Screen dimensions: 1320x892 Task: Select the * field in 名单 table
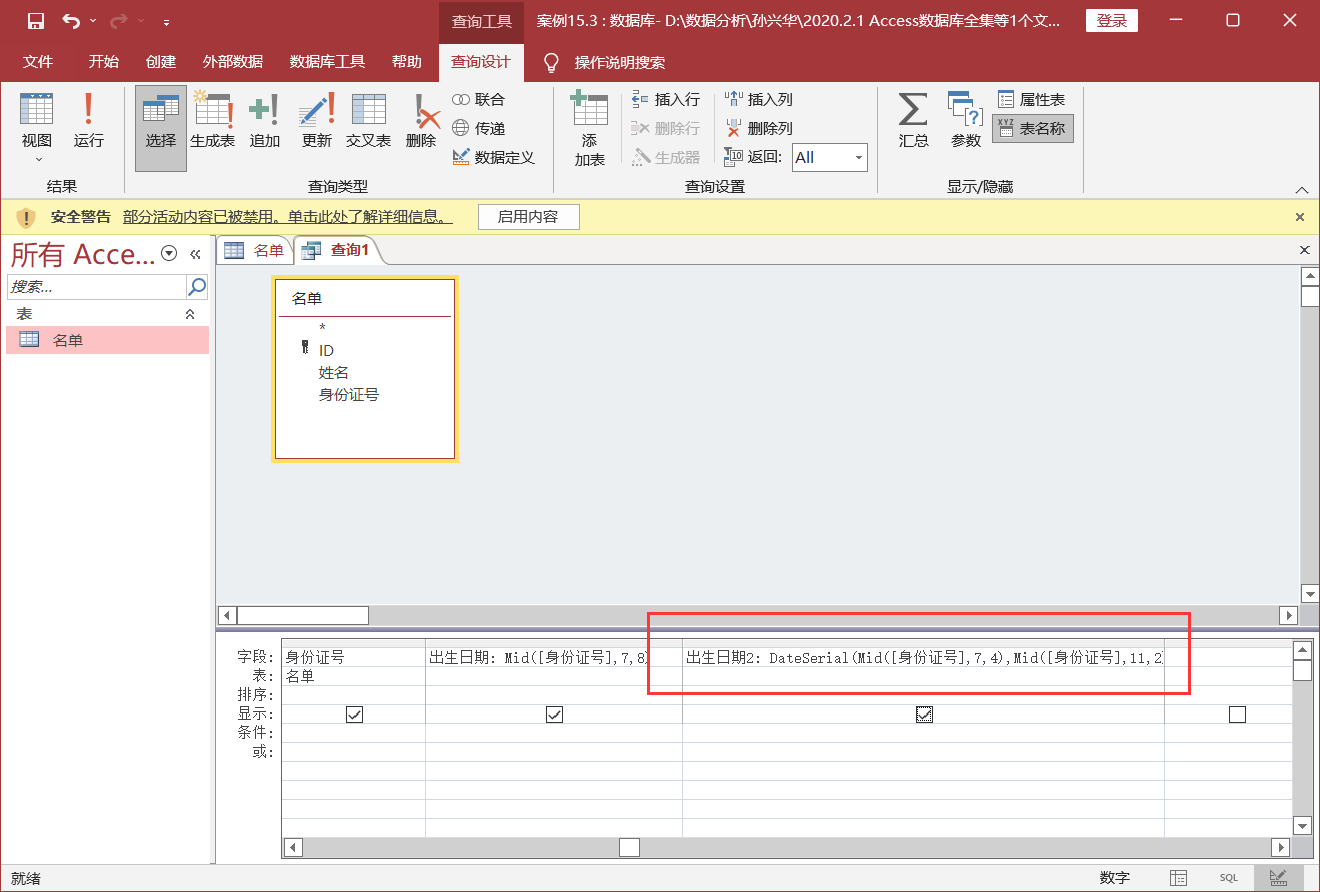(x=322, y=328)
